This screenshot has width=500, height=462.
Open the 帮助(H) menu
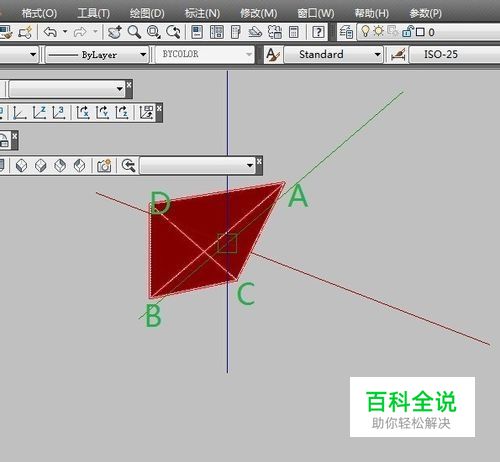click(372, 13)
